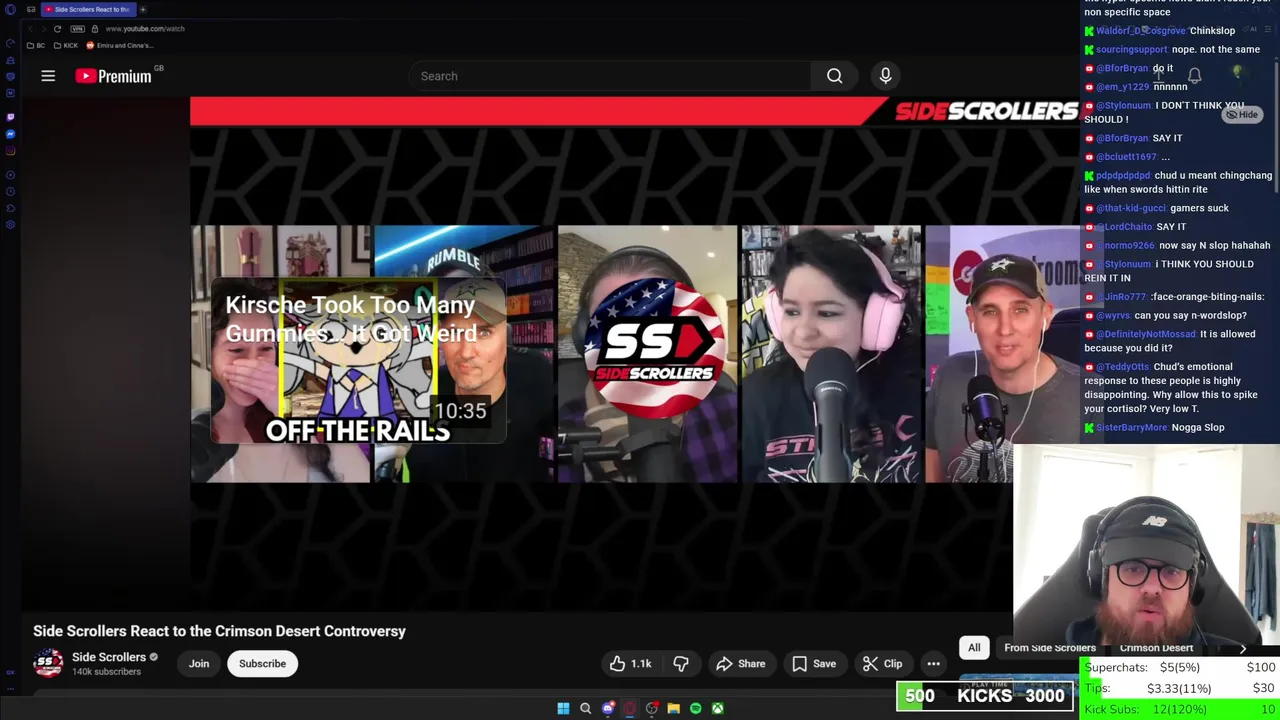Open the Windows Start menu
The height and width of the screenshot is (720, 1280).
(563, 709)
